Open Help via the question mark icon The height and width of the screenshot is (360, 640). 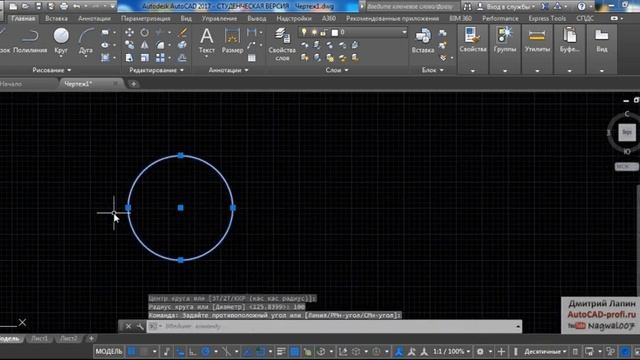click(582, 6)
